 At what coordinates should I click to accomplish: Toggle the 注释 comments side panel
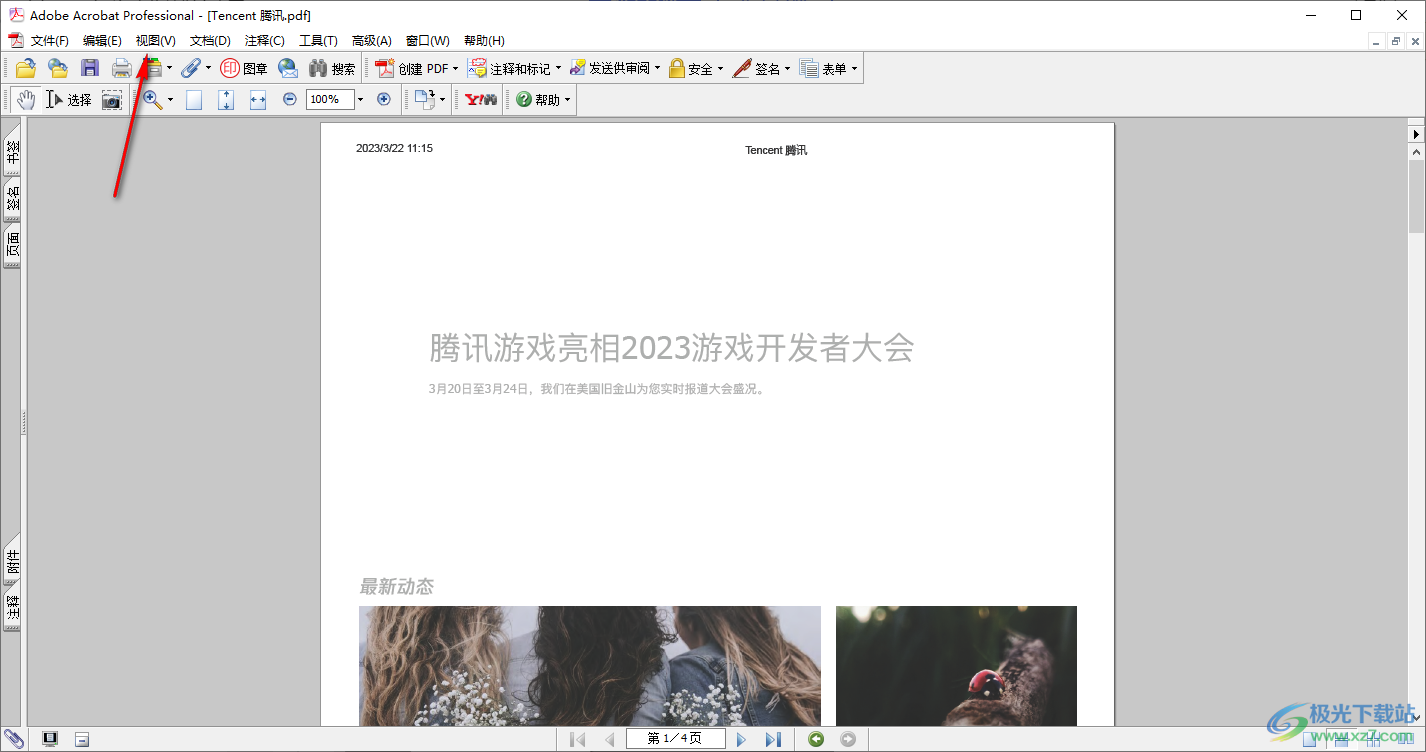click(13, 607)
